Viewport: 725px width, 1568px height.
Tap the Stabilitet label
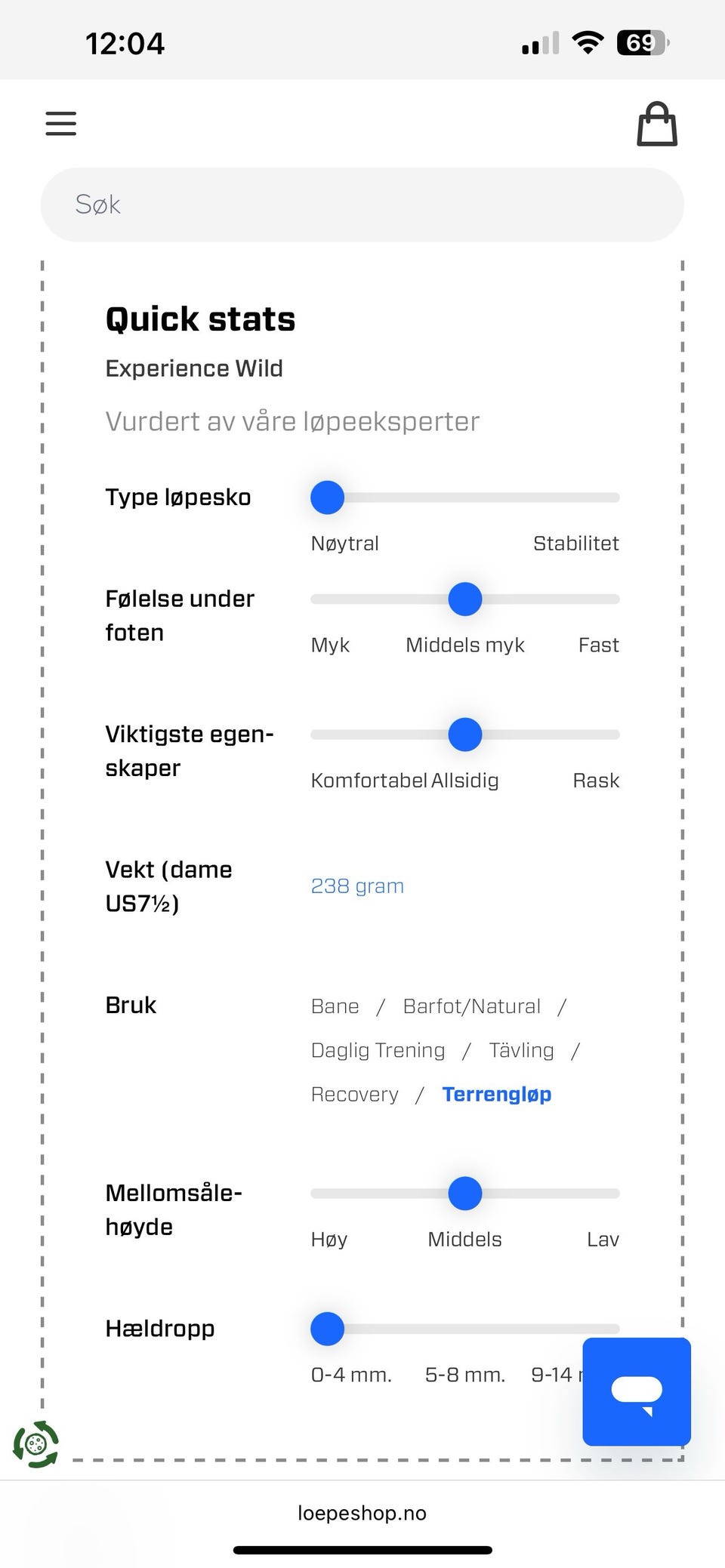tap(575, 544)
